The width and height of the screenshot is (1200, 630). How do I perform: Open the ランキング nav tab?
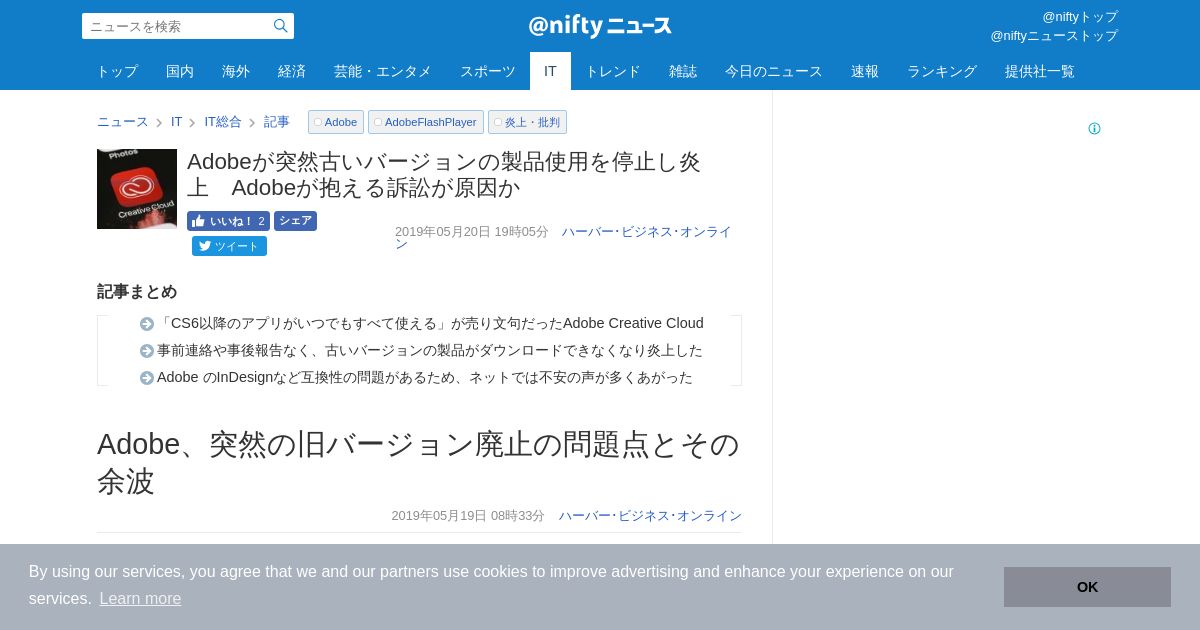(x=942, y=71)
